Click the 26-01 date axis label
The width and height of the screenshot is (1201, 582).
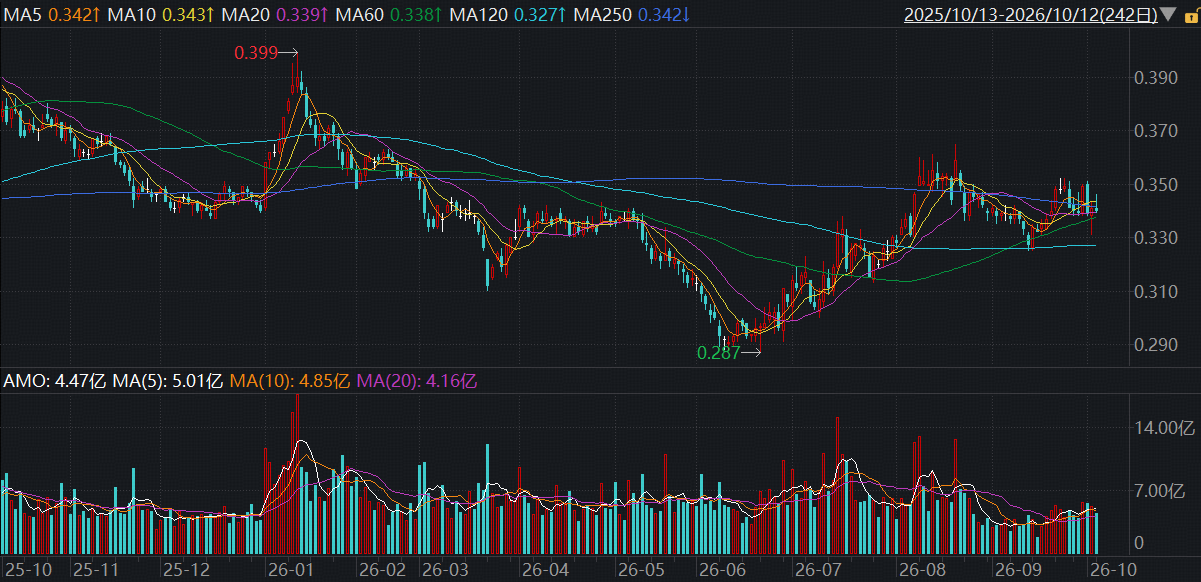[x=290, y=570]
